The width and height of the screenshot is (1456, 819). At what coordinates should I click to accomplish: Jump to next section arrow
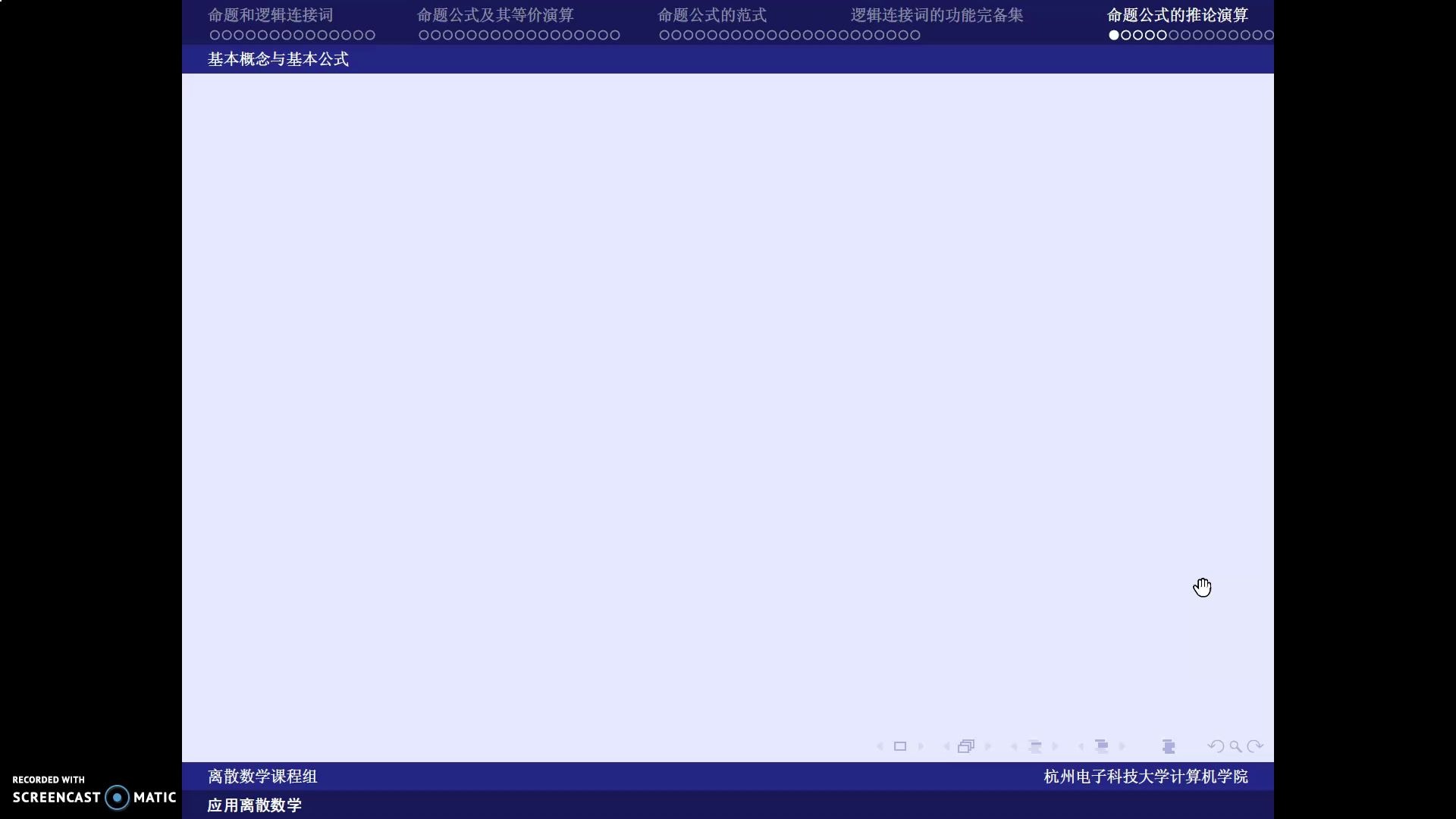pyautogui.click(x=1122, y=746)
